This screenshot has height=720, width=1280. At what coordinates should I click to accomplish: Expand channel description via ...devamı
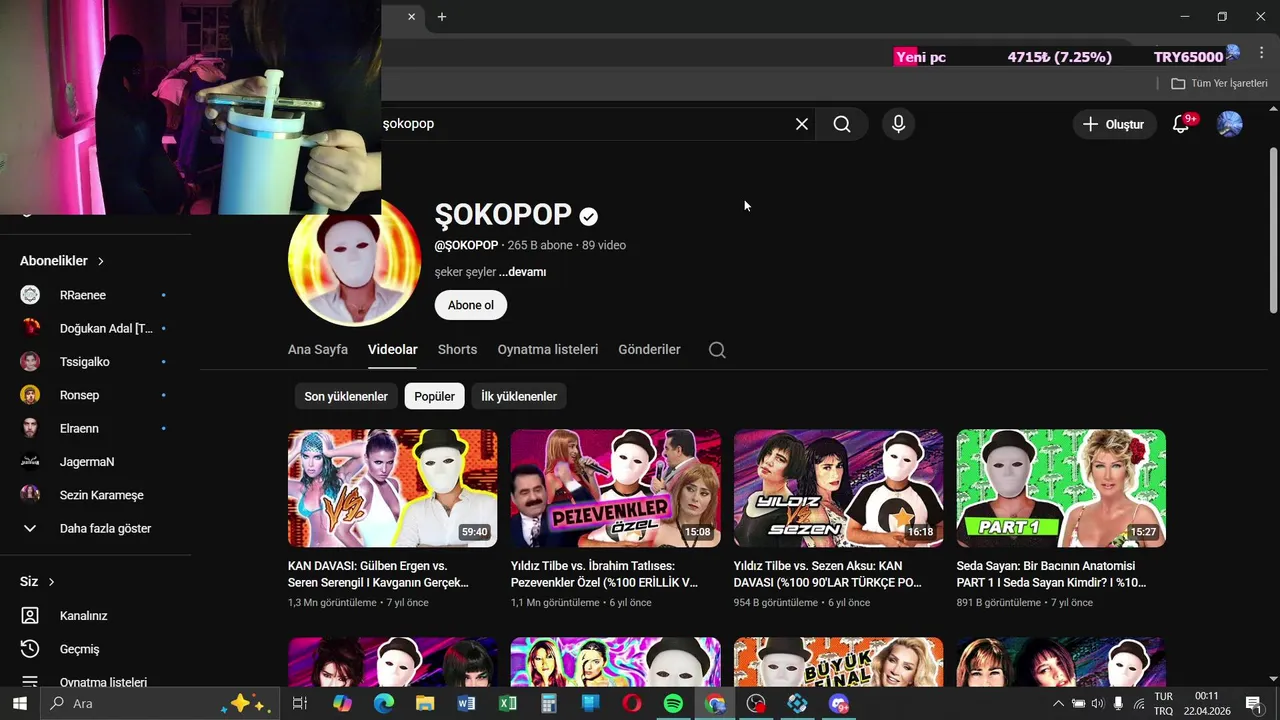pos(522,272)
